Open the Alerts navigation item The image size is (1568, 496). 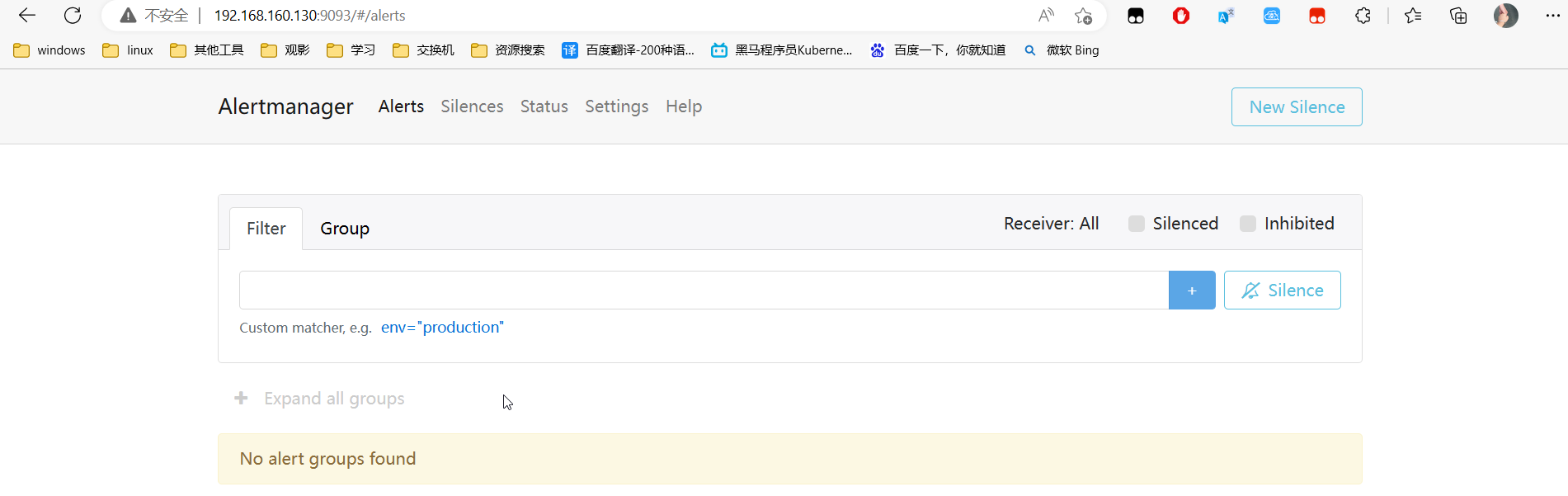click(401, 106)
